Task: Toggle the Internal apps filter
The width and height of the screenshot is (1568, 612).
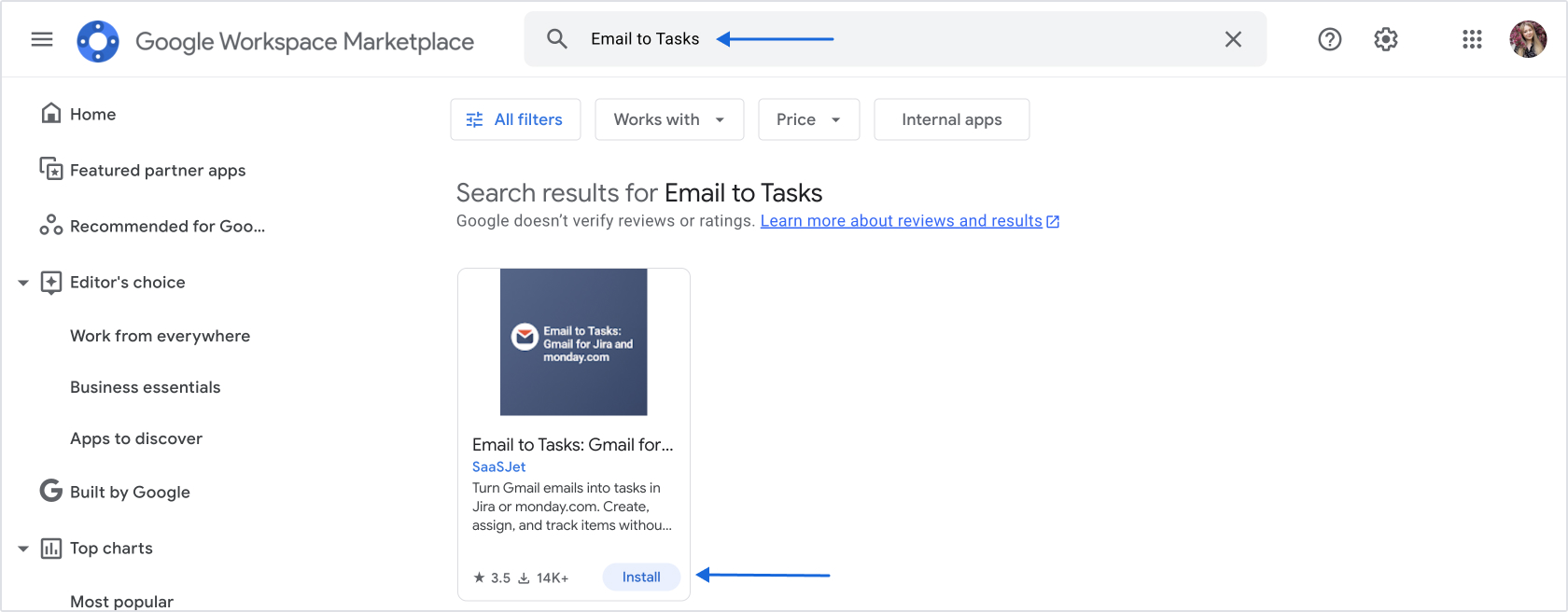Action: [951, 119]
